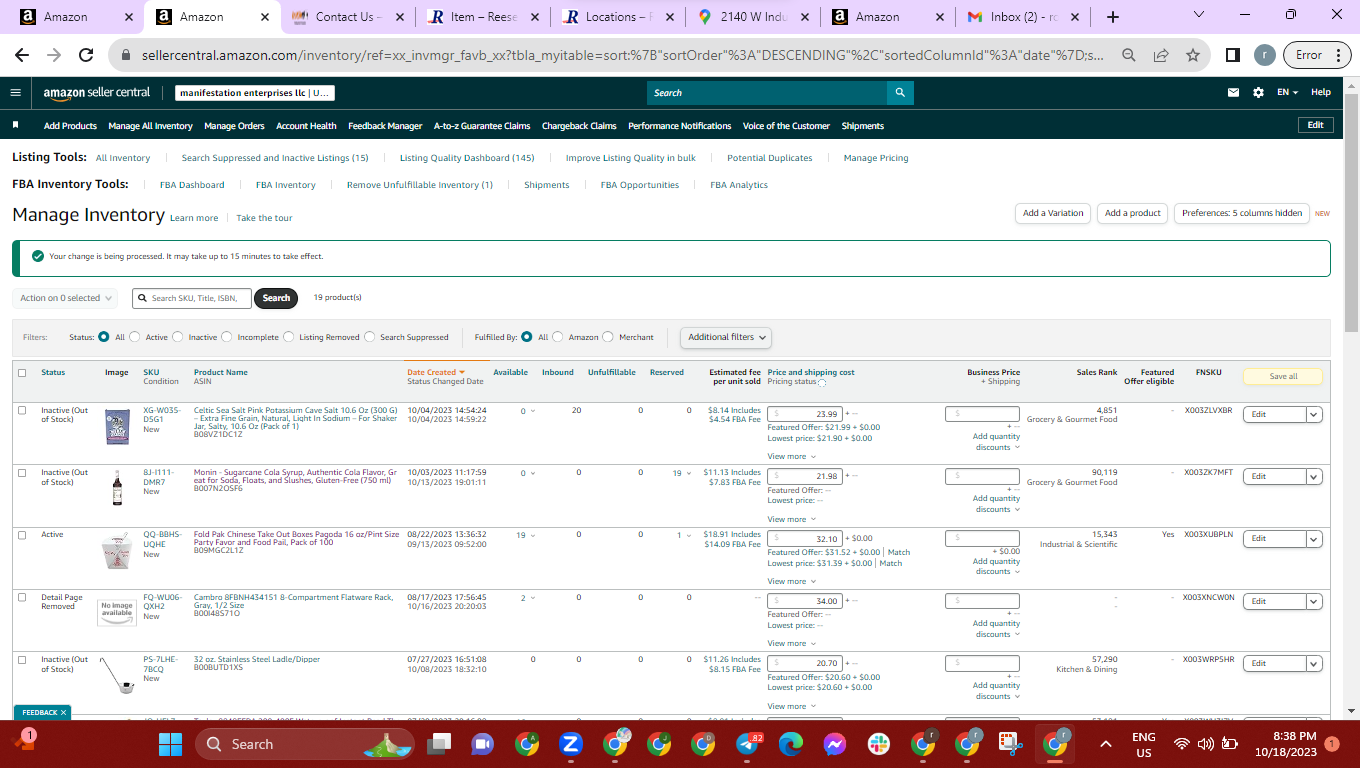Go to Account Health in the navigation bar

306,126
